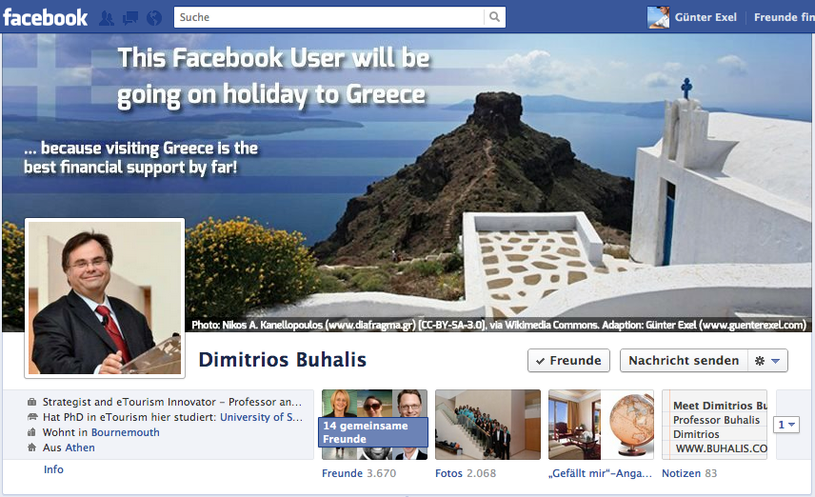Open the University of S... link
This screenshot has width=815, height=497.
point(261,417)
